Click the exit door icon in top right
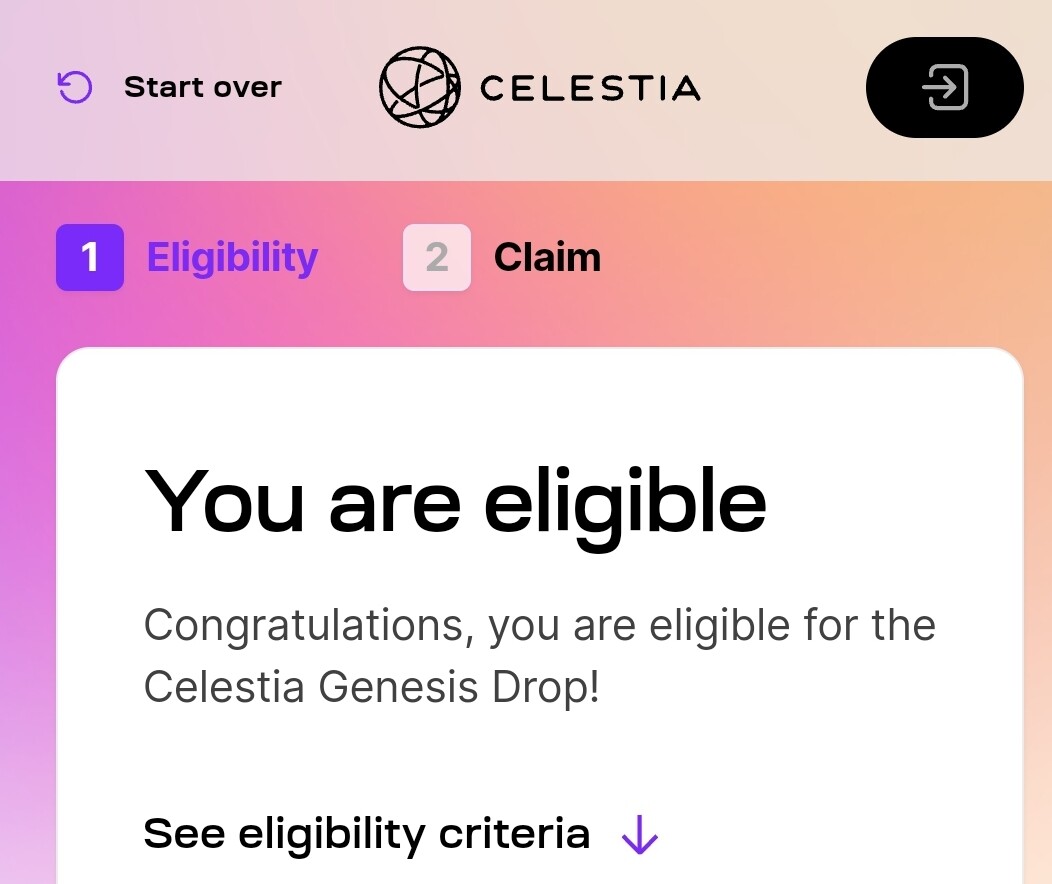Viewport: 1052px width, 884px height. tap(944, 87)
